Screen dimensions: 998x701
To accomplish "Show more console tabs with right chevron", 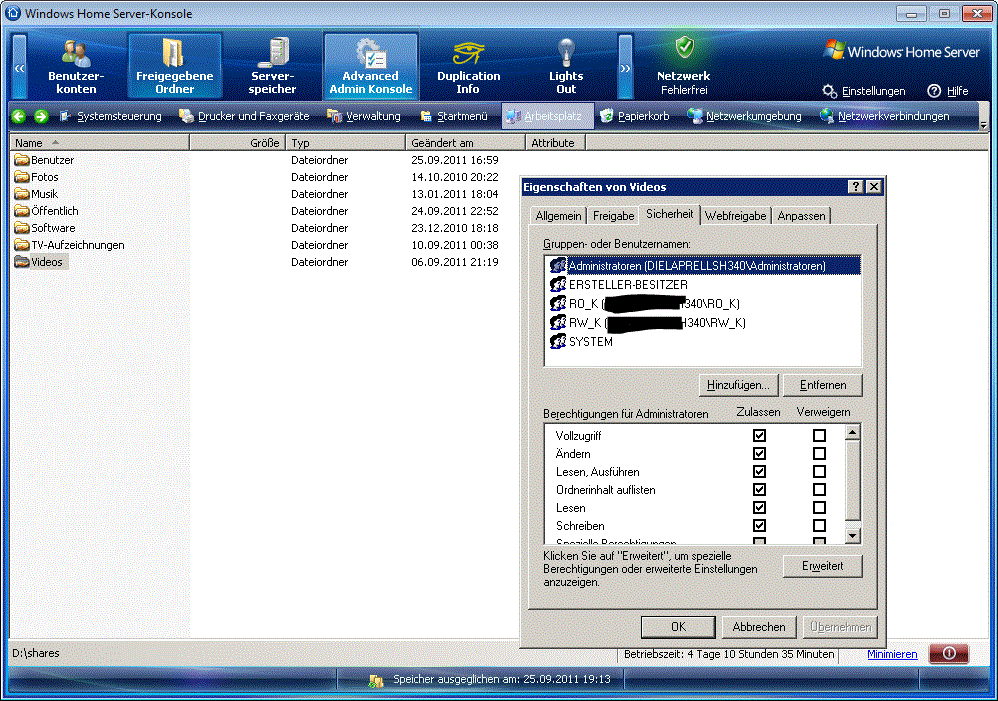I will point(626,67).
